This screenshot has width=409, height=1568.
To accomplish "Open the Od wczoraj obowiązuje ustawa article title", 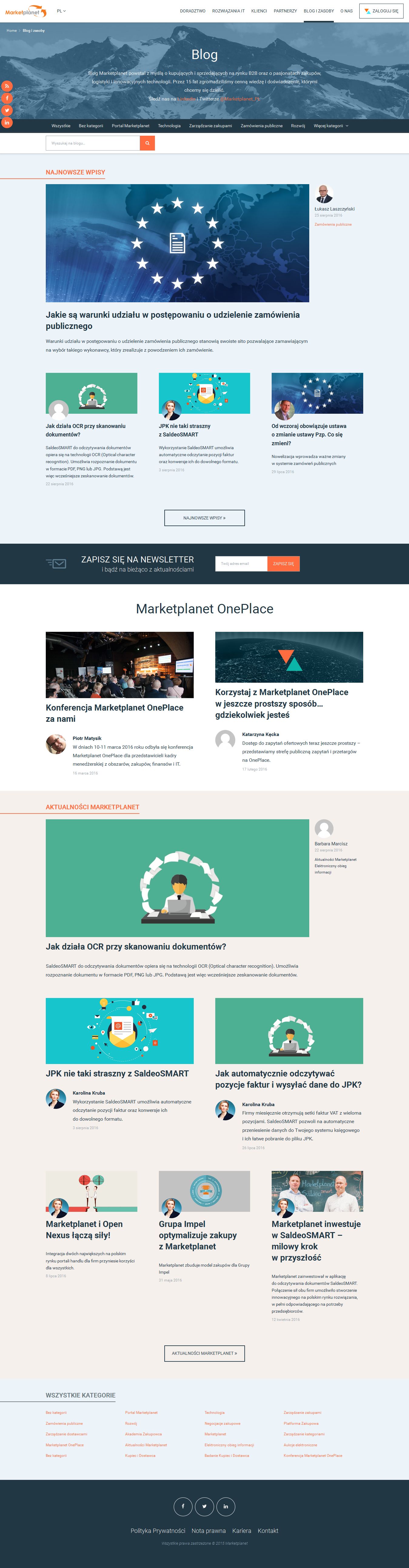I will point(309,435).
